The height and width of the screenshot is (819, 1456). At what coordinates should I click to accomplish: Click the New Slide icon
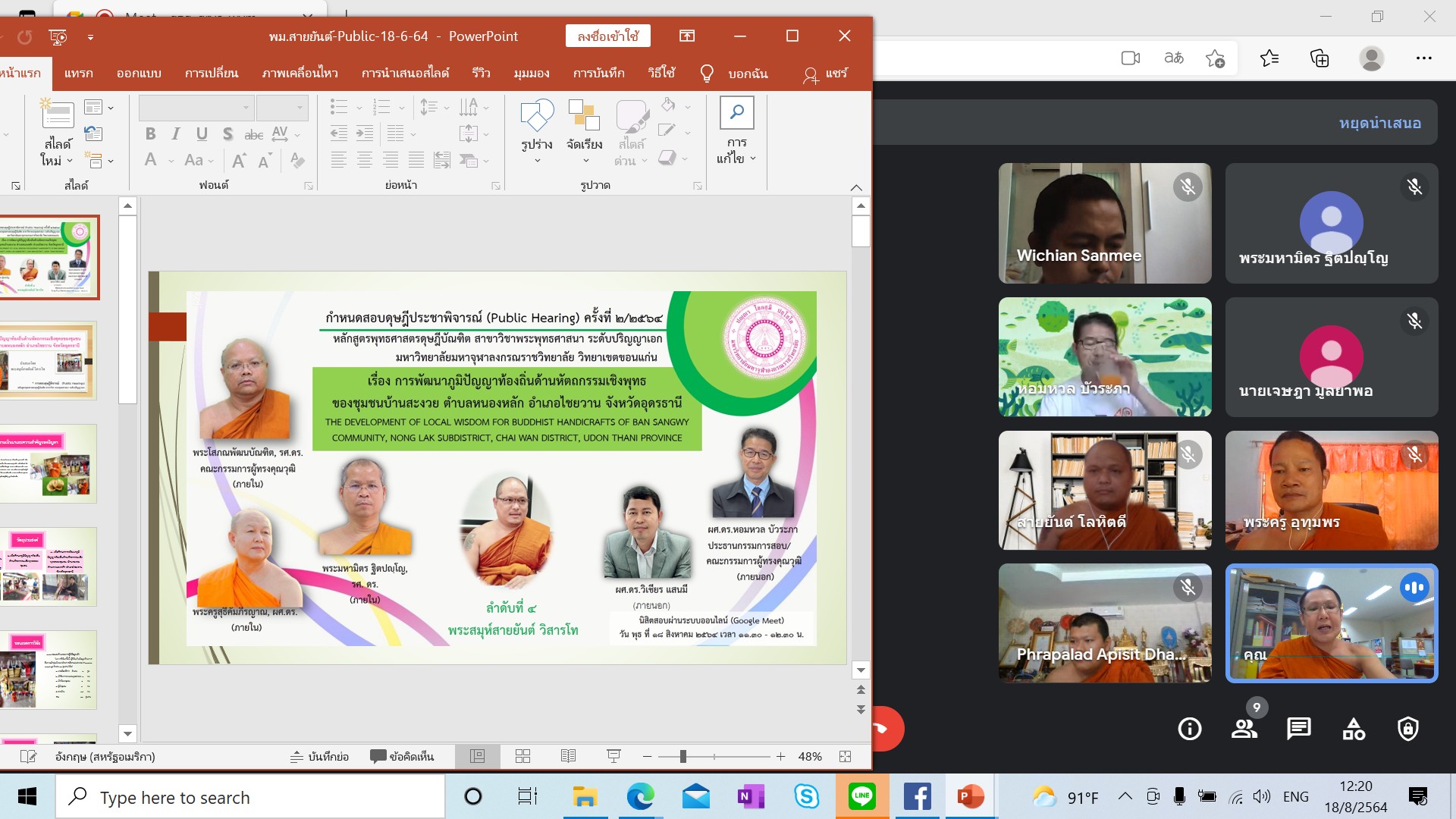coord(58,115)
